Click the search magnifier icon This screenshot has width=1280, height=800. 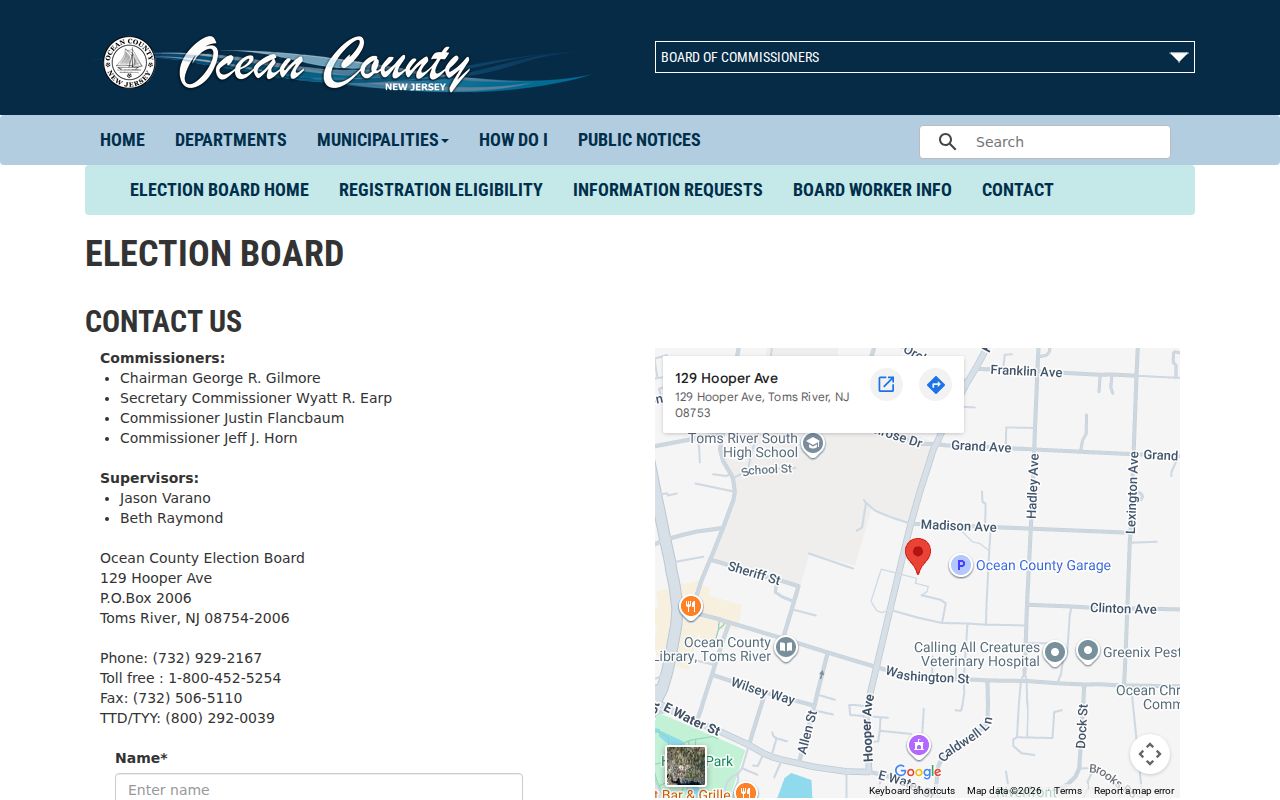coord(947,142)
